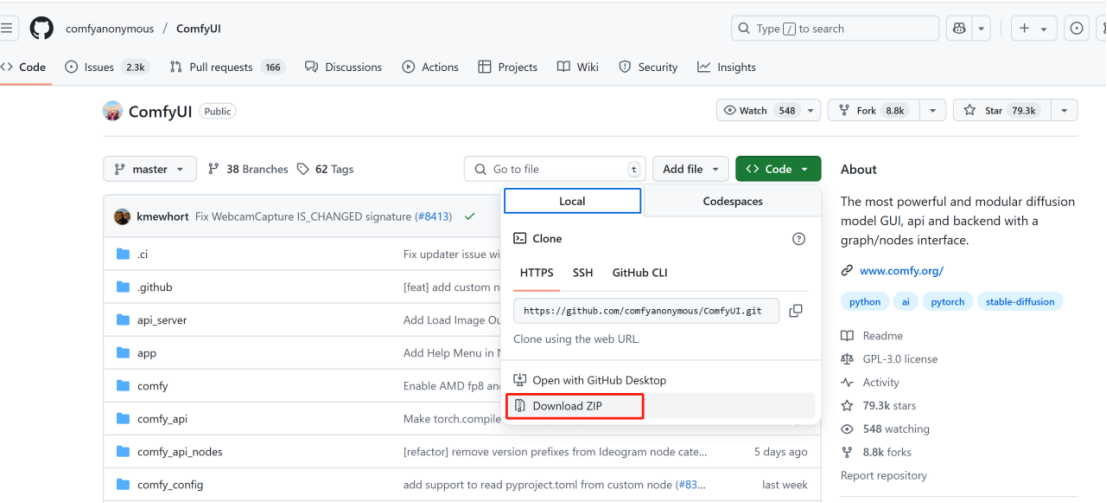Copy the clone URL to clipboard

796,311
